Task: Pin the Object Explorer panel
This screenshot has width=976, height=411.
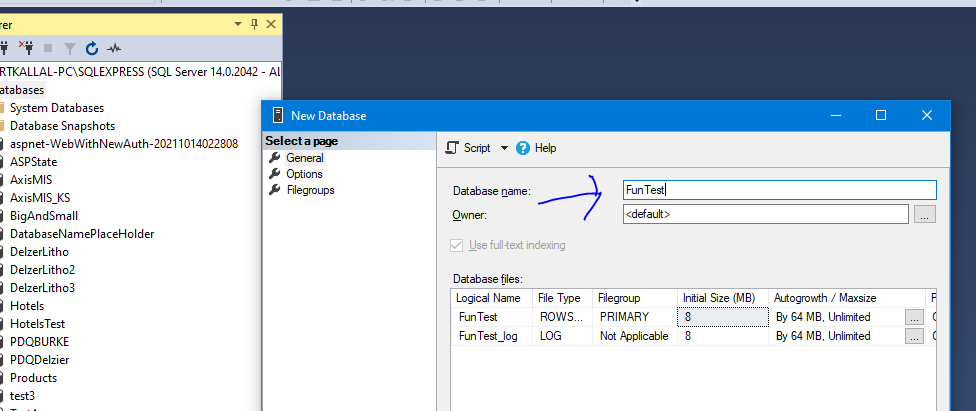Action: tap(254, 24)
